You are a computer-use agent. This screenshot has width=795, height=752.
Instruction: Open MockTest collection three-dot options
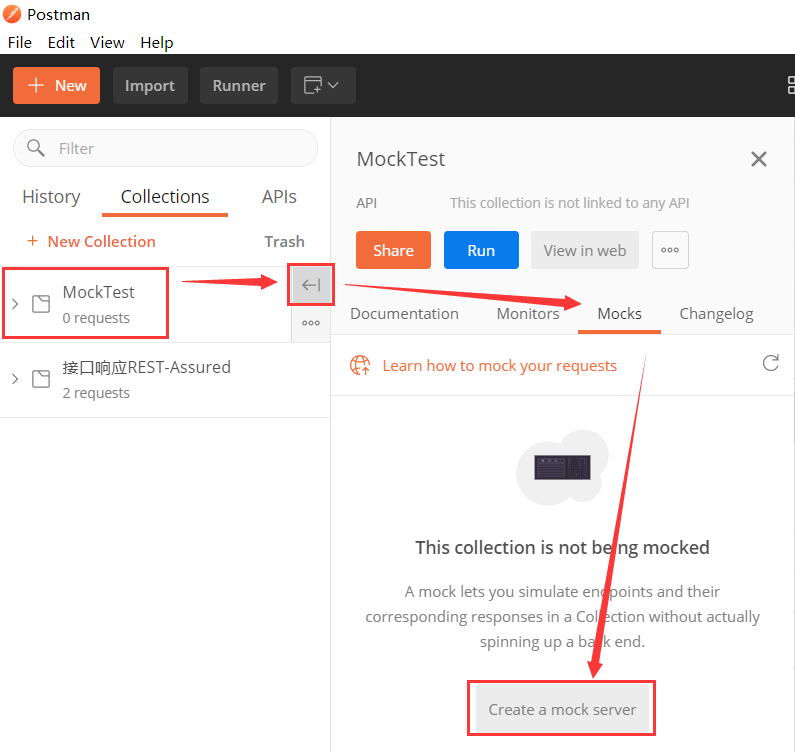(311, 323)
